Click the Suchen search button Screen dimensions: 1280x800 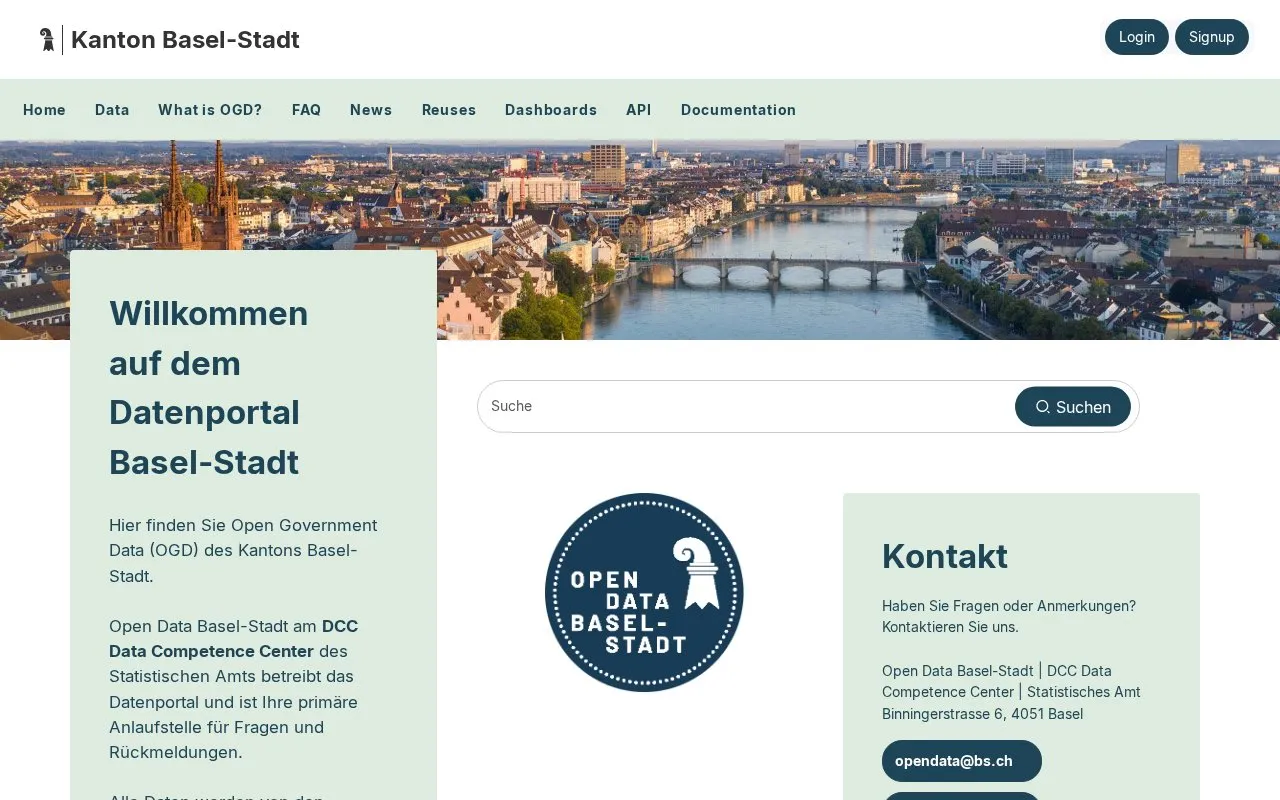[1073, 407]
